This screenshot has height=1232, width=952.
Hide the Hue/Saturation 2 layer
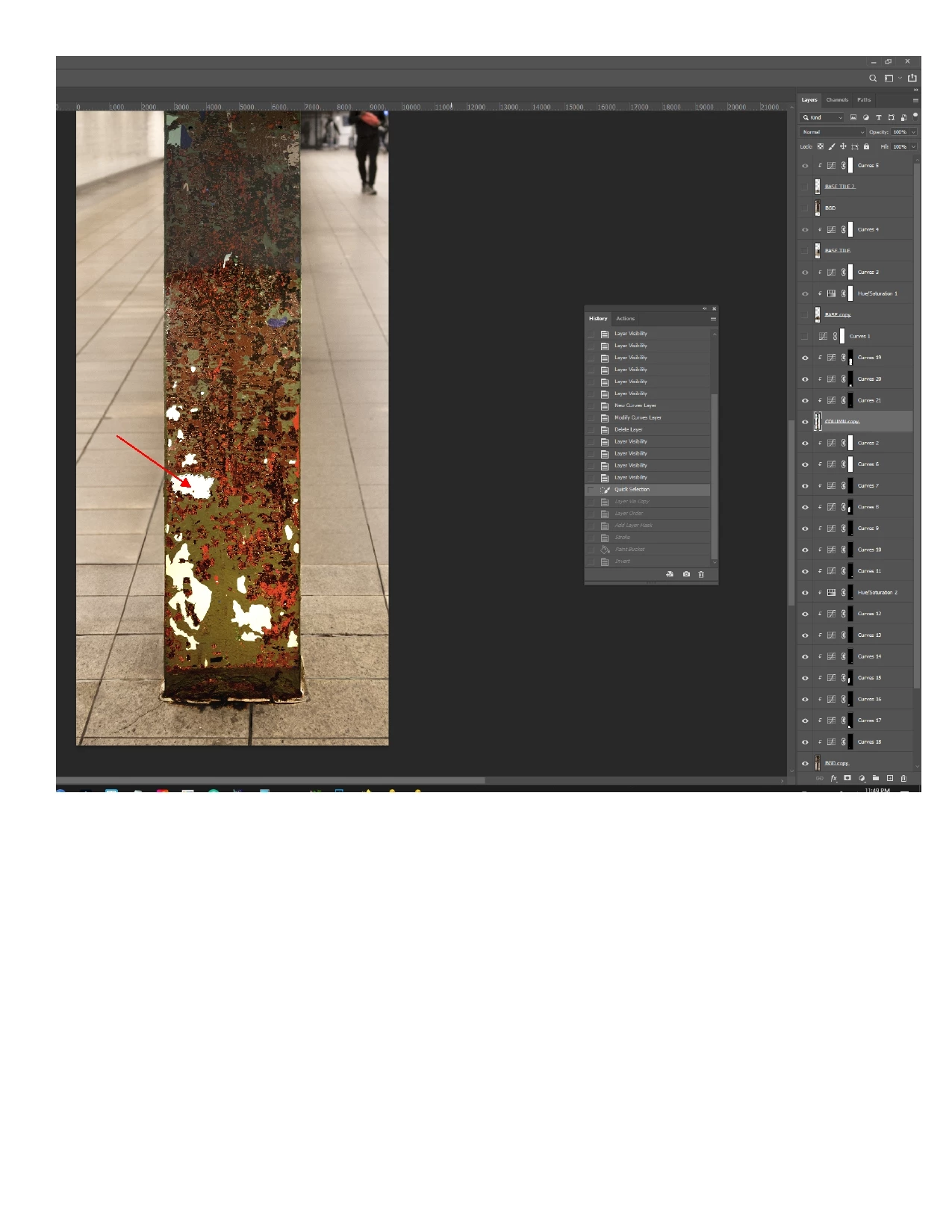(805, 593)
